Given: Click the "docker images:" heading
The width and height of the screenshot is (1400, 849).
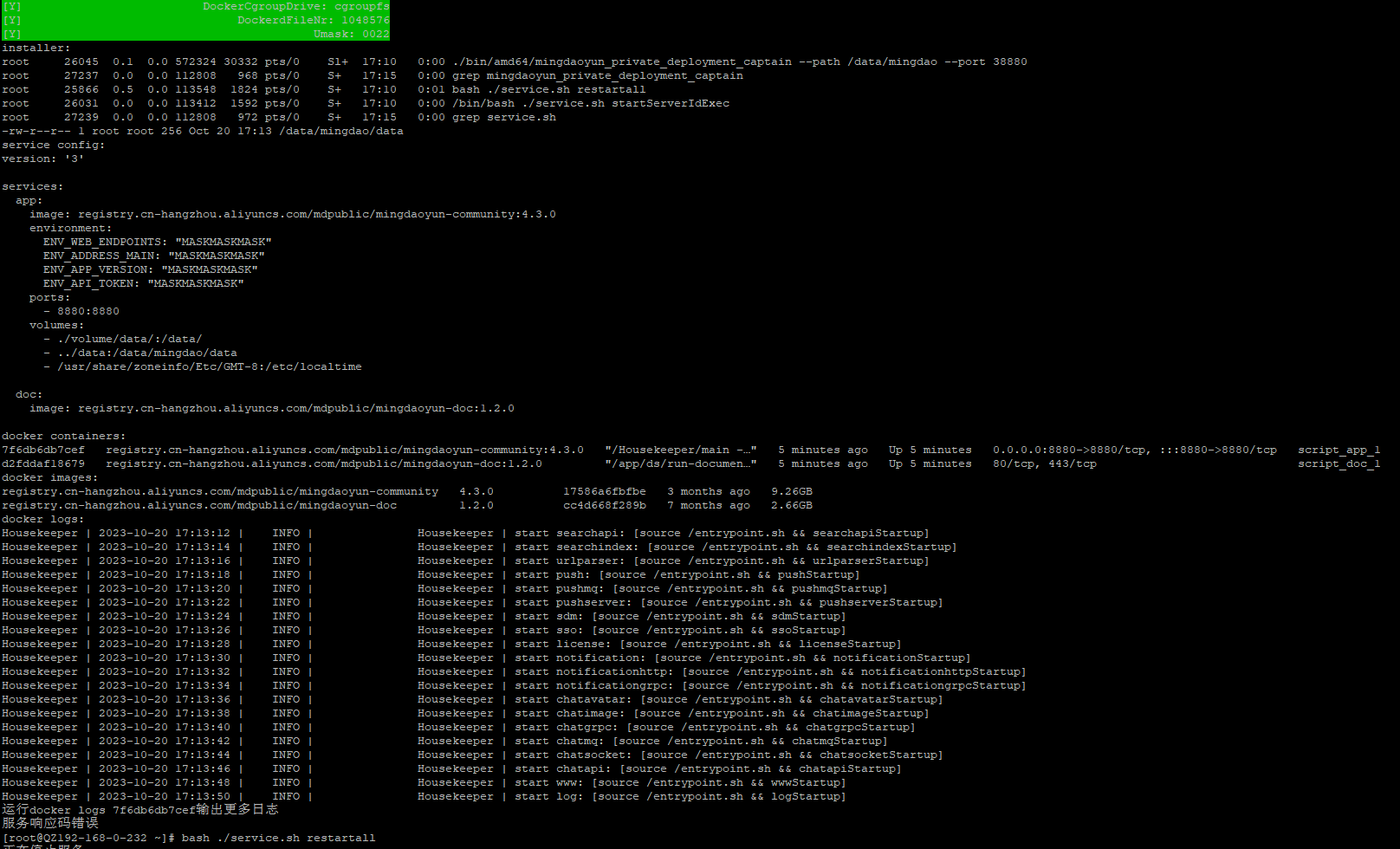Looking at the screenshot, I should [50, 477].
